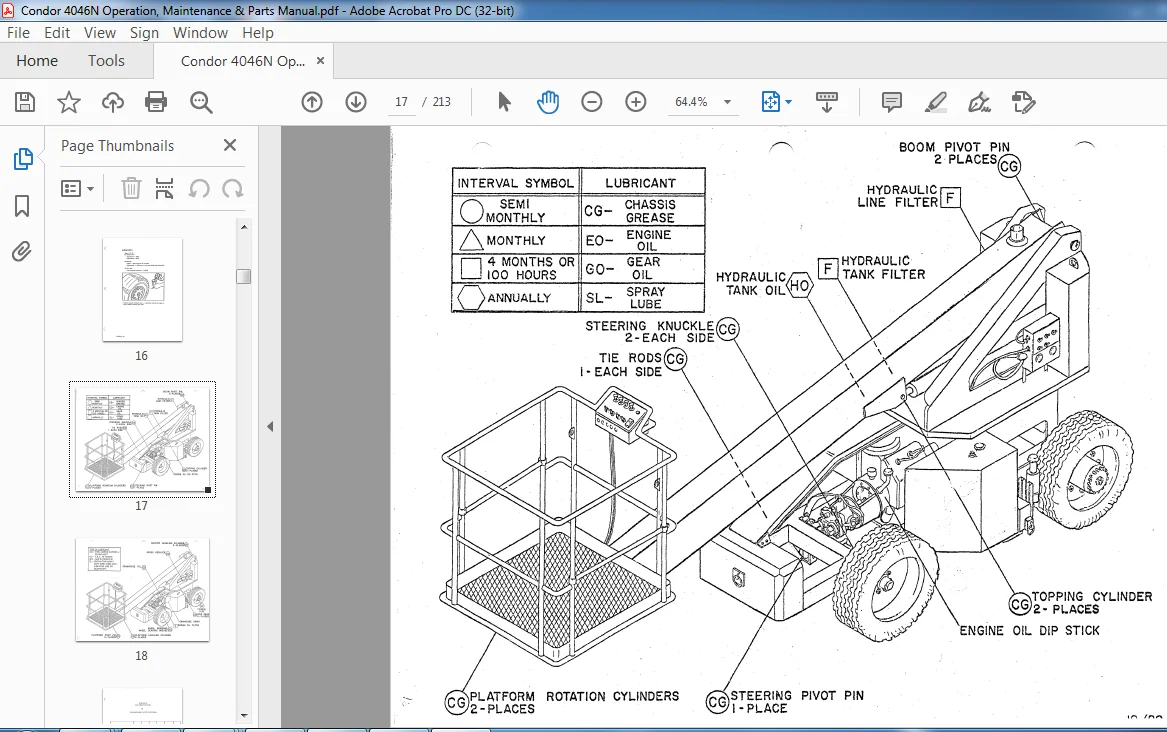Switch to the Home tab
The width and height of the screenshot is (1167, 732).
(37, 61)
